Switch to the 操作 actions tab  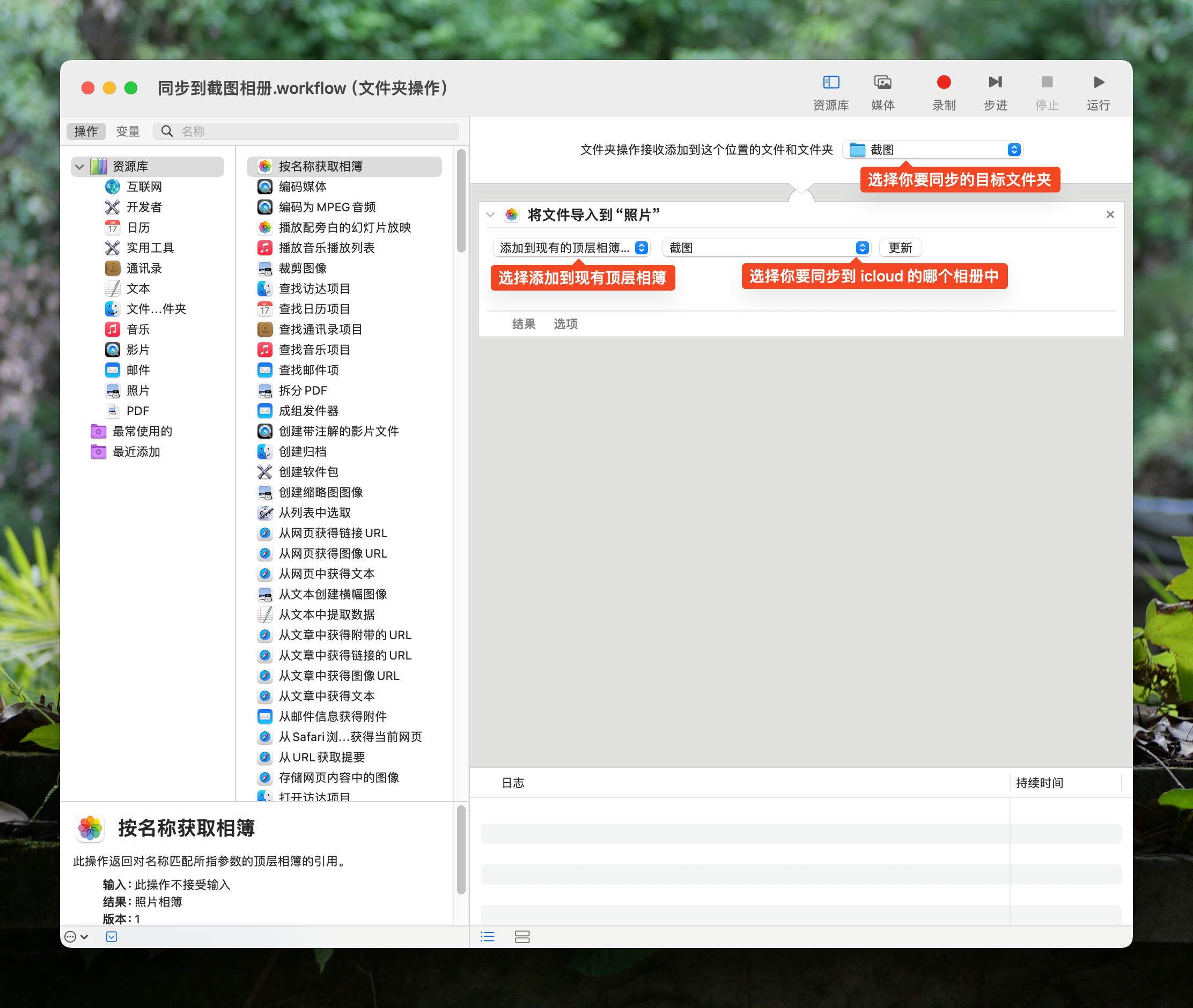click(x=86, y=131)
